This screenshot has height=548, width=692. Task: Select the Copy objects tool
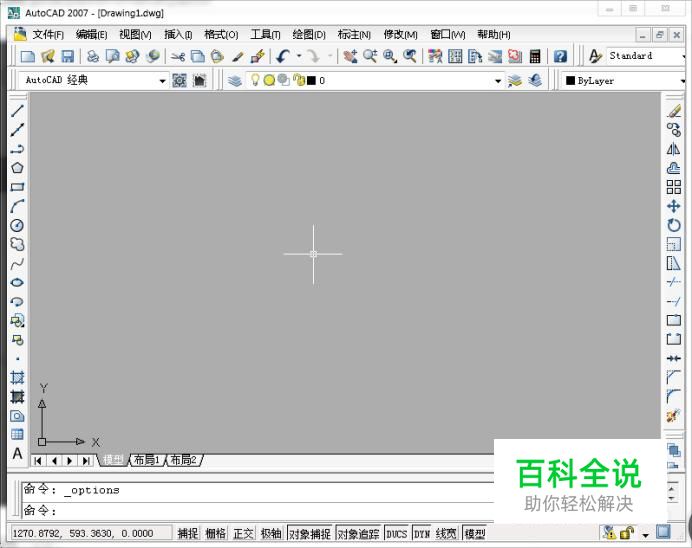(x=673, y=130)
